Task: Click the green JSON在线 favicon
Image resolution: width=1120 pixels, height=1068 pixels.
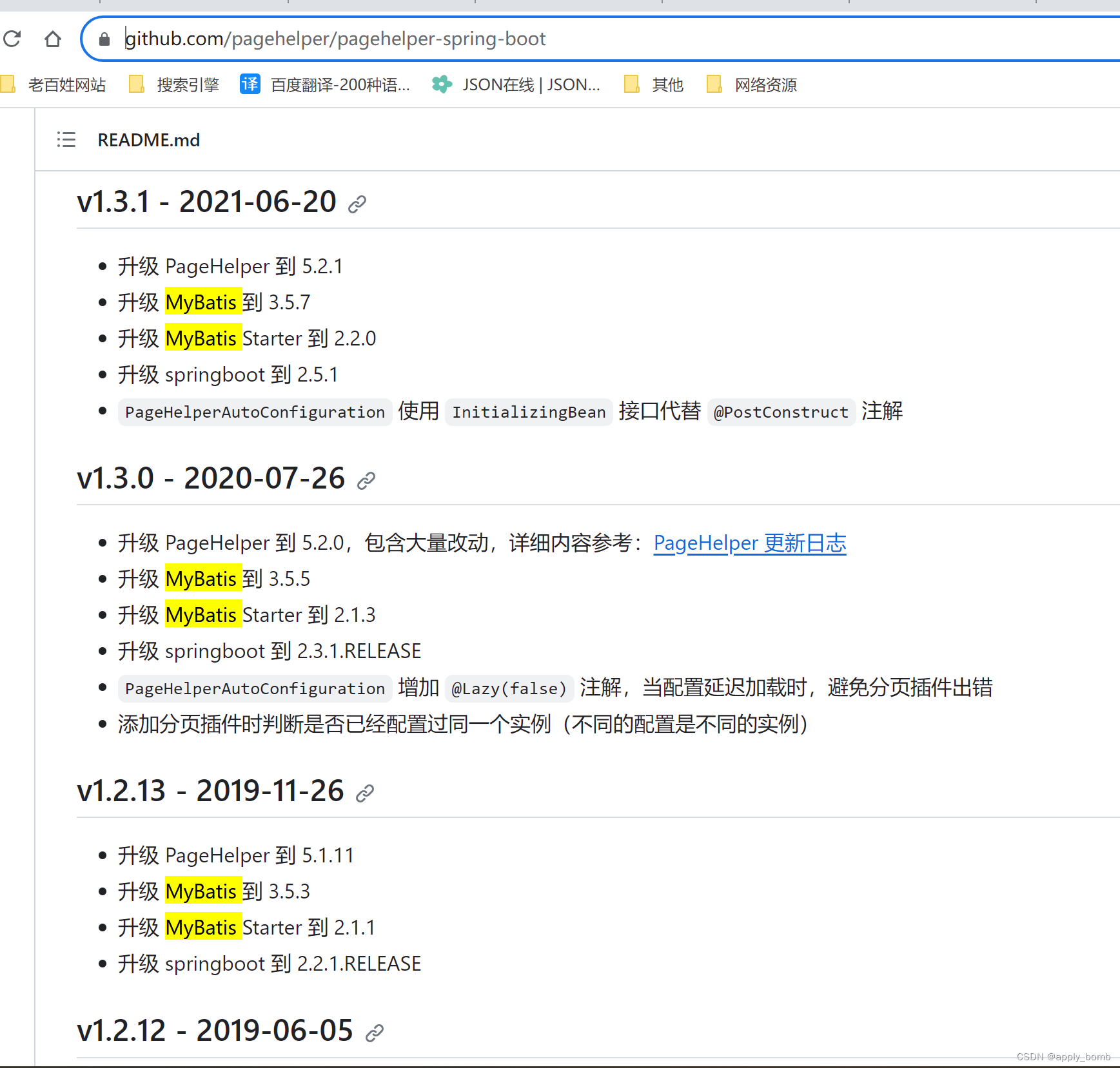Action: (x=442, y=84)
